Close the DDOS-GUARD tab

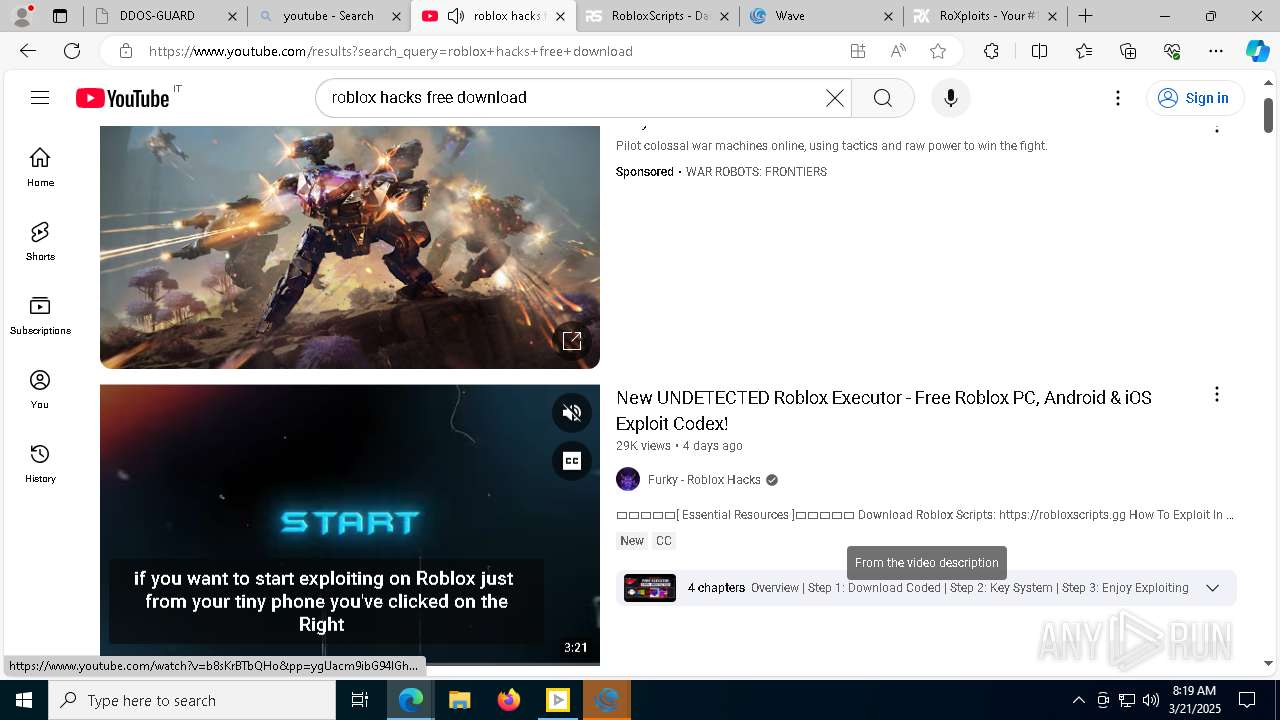pyautogui.click(x=232, y=16)
